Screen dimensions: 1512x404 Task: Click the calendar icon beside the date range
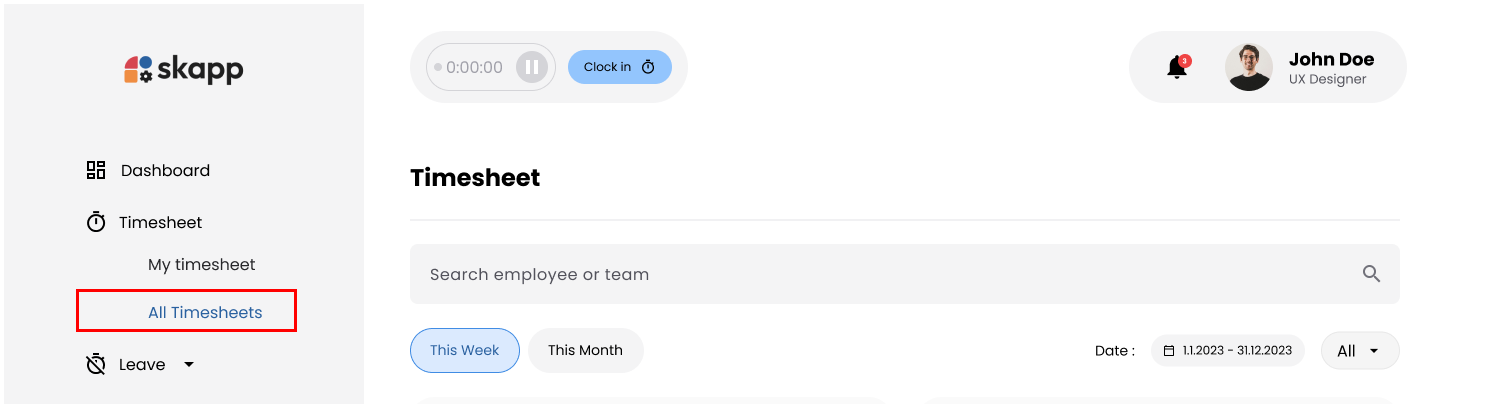pyautogui.click(x=1169, y=351)
